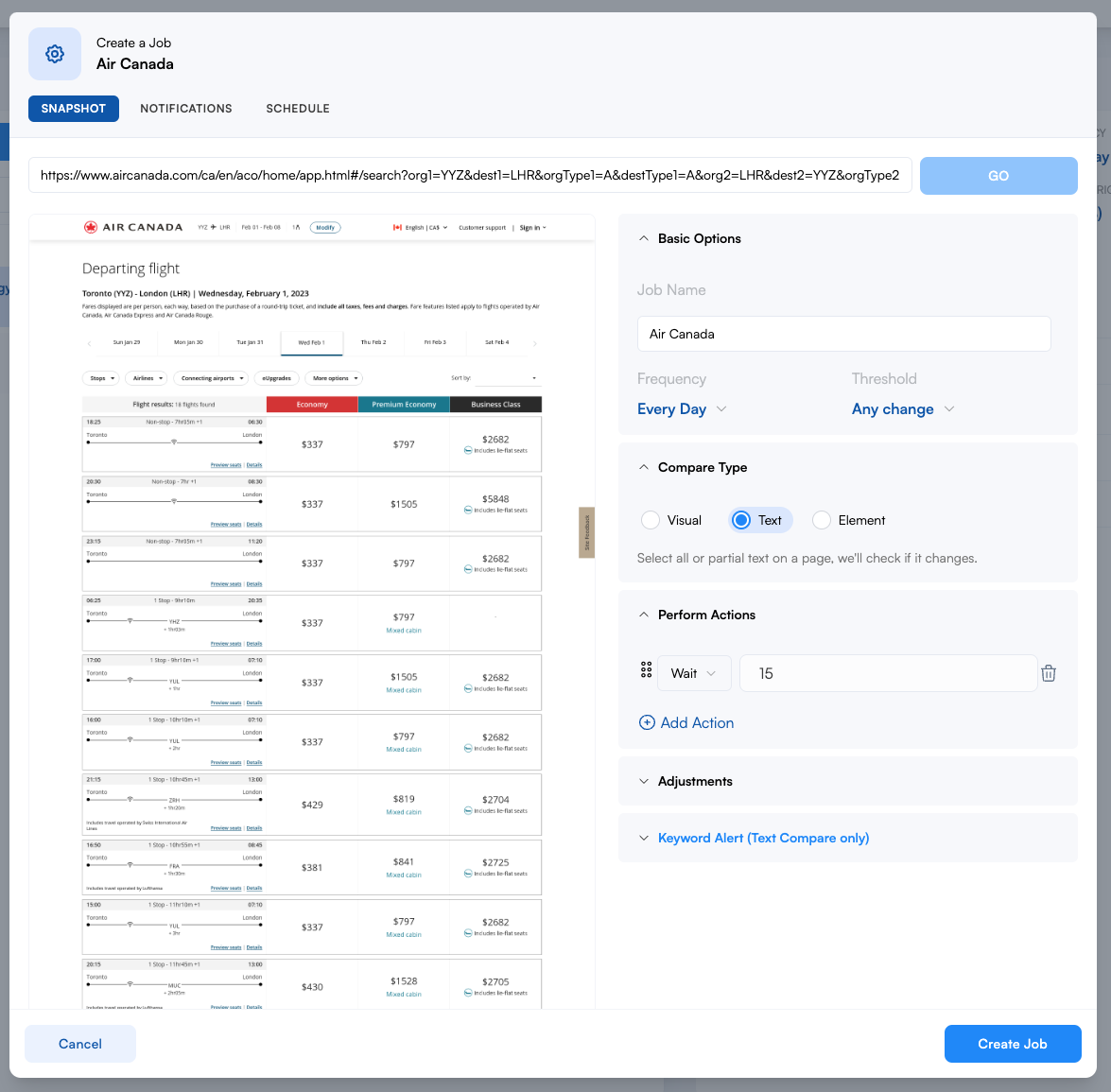
Task: Click the Wait duration field showing 15
Action: [x=889, y=673]
